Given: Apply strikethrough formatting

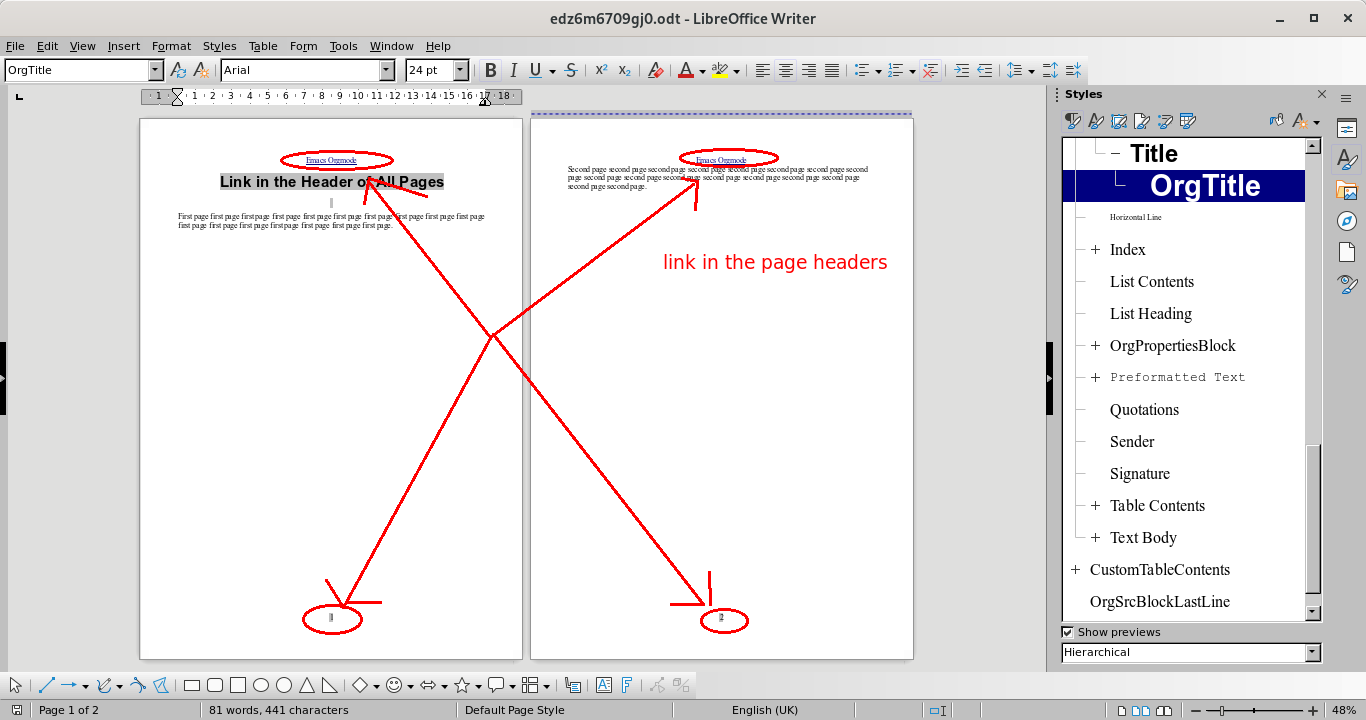Looking at the screenshot, I should (x=570, y=70).
